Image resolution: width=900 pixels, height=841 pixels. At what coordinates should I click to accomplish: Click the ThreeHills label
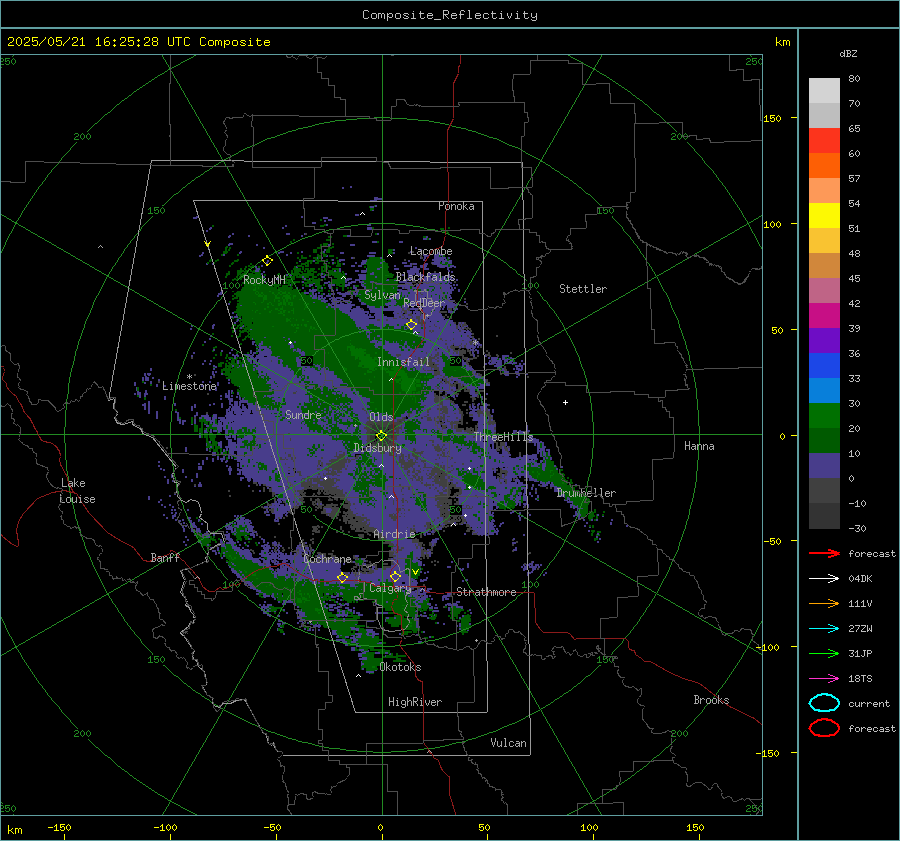pyautogui.click(x=503, y=437)
